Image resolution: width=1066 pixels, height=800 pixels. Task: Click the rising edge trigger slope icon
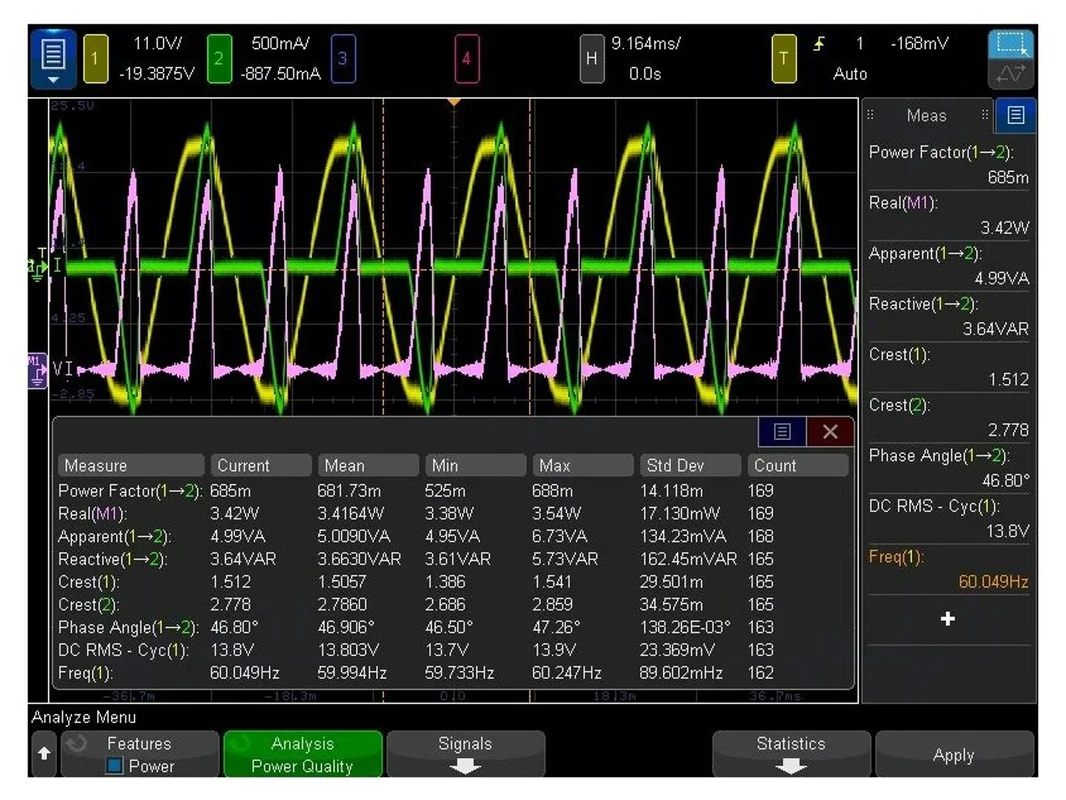point(819,44)
